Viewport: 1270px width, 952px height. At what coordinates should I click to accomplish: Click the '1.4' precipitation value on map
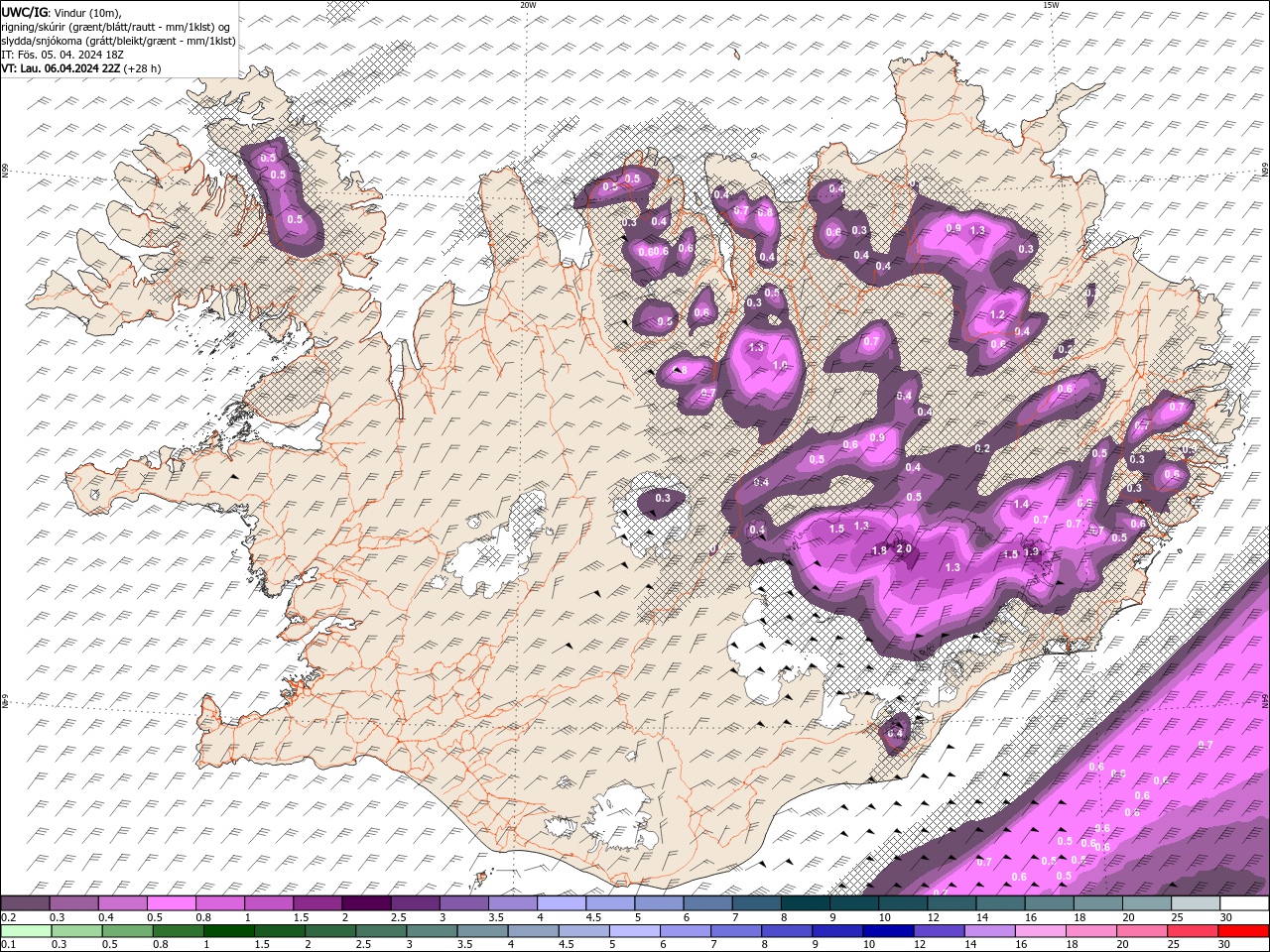pos(1021,505)
